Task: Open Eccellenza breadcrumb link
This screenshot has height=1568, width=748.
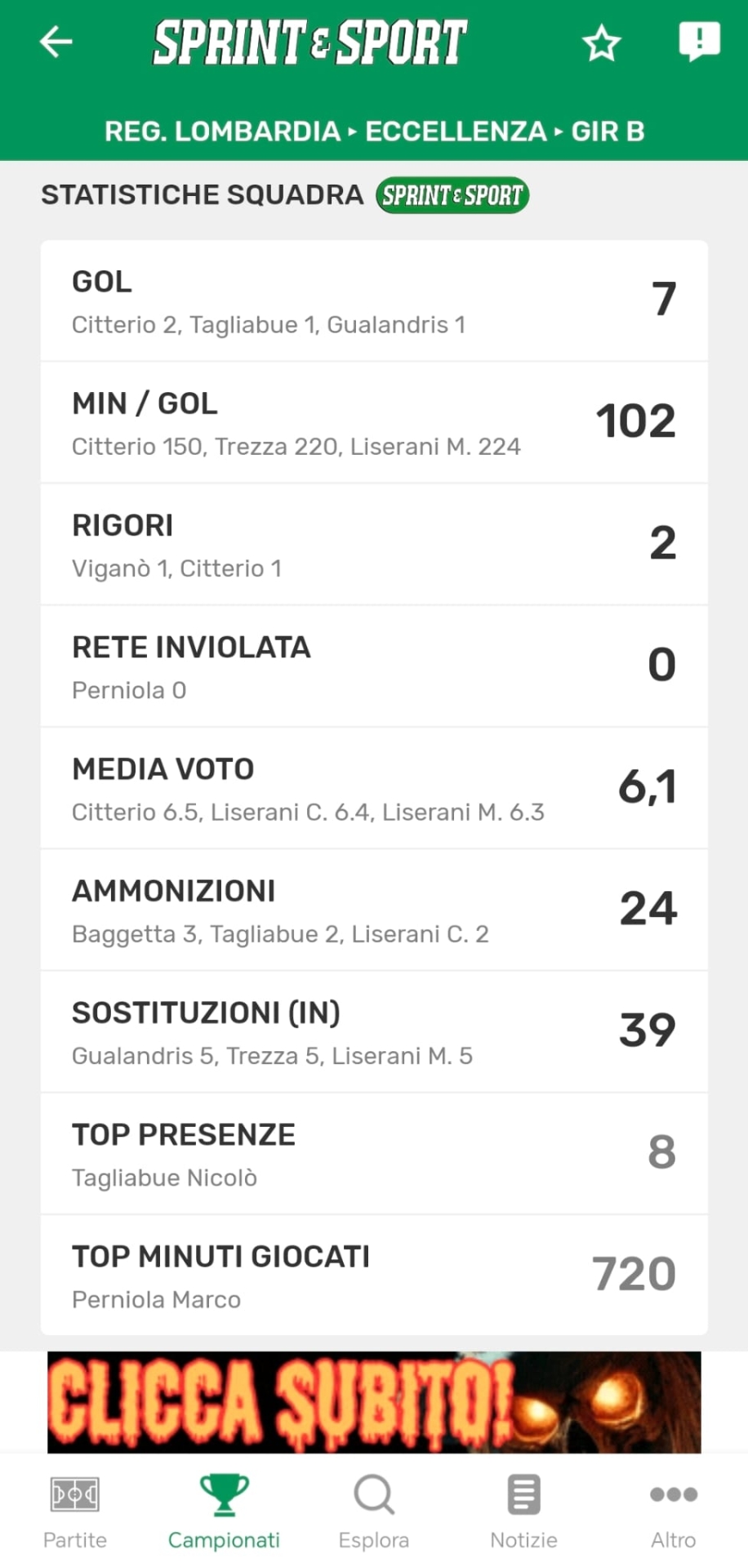Action: coord(456,131)
